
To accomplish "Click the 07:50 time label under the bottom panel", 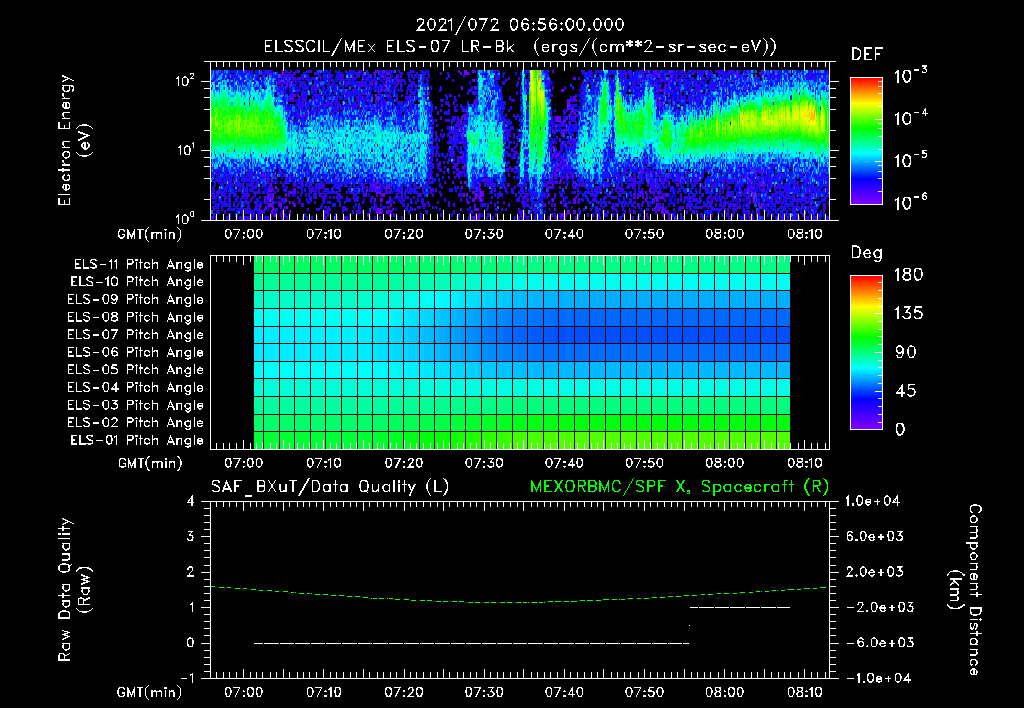I will [644, 692].
